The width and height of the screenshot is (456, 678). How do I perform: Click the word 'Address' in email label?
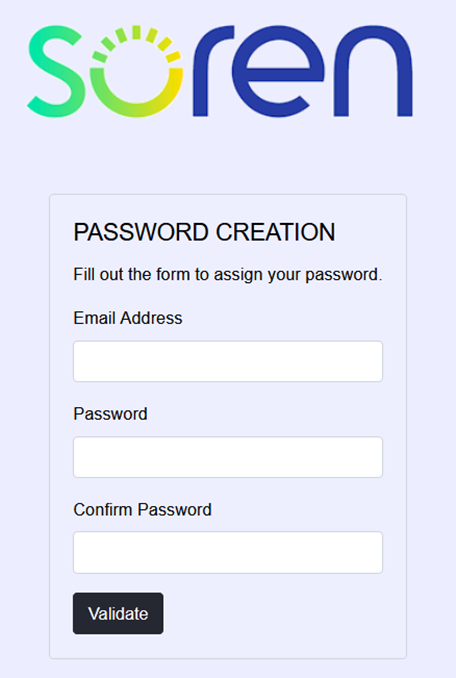point(151,318)
